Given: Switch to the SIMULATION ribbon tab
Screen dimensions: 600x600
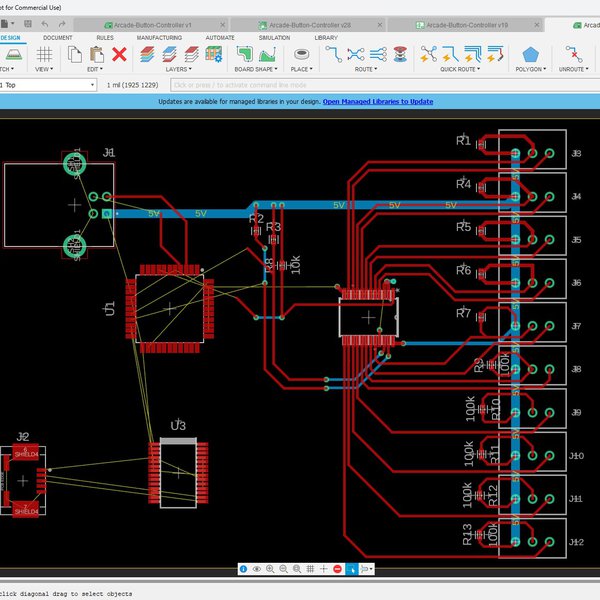Looking at the screenshot, I should [274, 38].
